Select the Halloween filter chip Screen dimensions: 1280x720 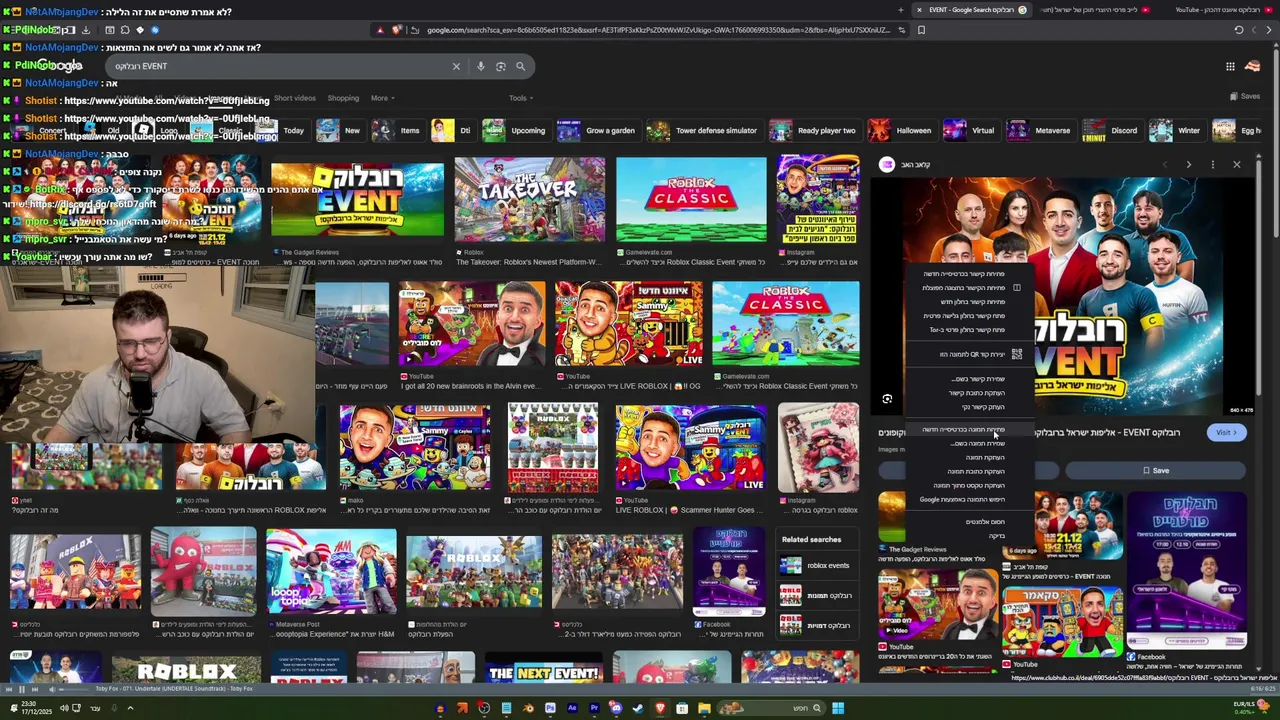point(901,130)
